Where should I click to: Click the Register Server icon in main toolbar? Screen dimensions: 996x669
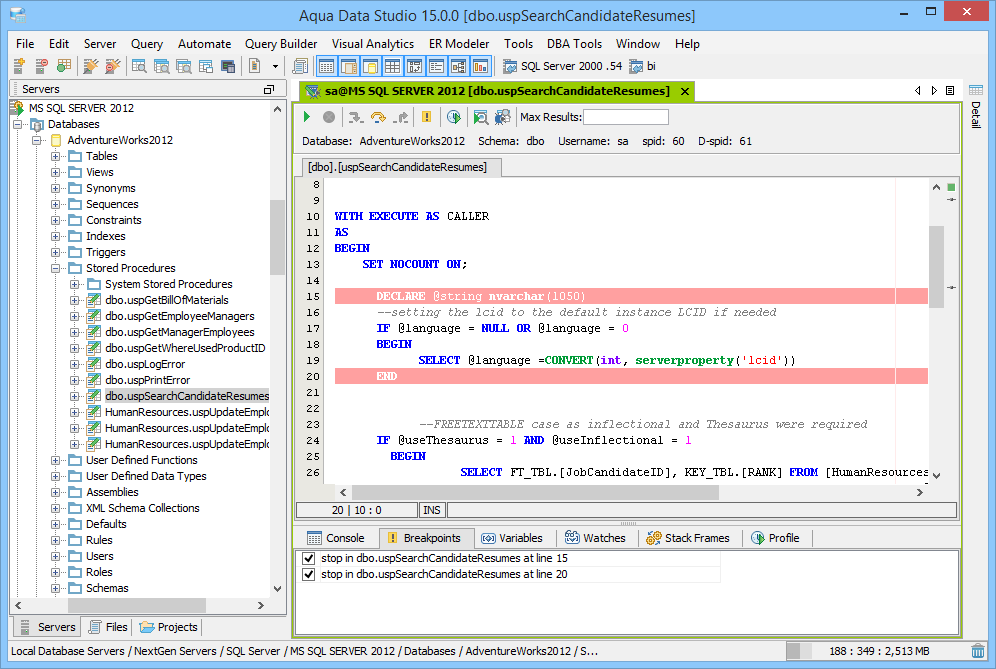coord(19,65)
